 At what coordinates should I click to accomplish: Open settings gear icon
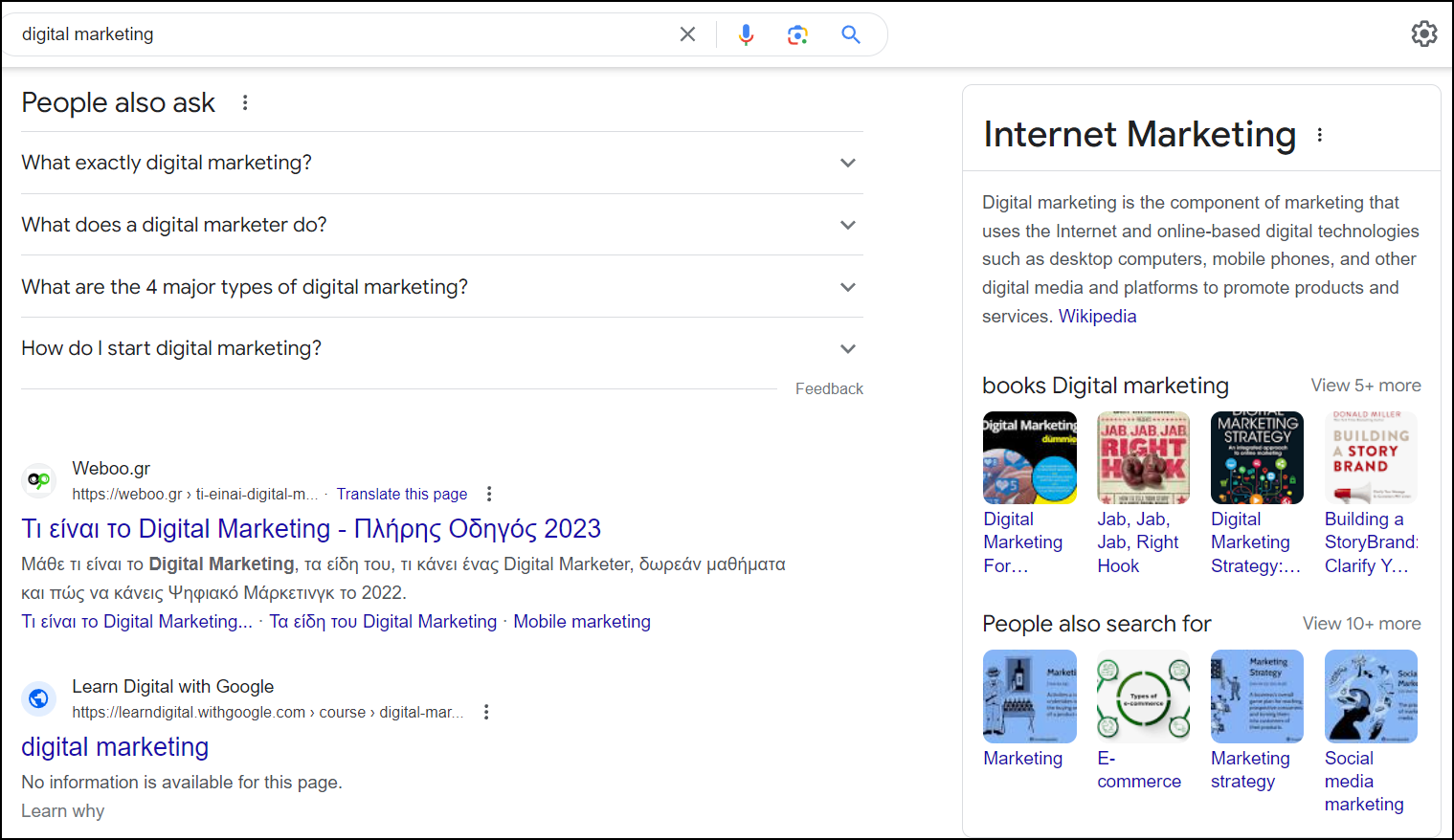1424,33
